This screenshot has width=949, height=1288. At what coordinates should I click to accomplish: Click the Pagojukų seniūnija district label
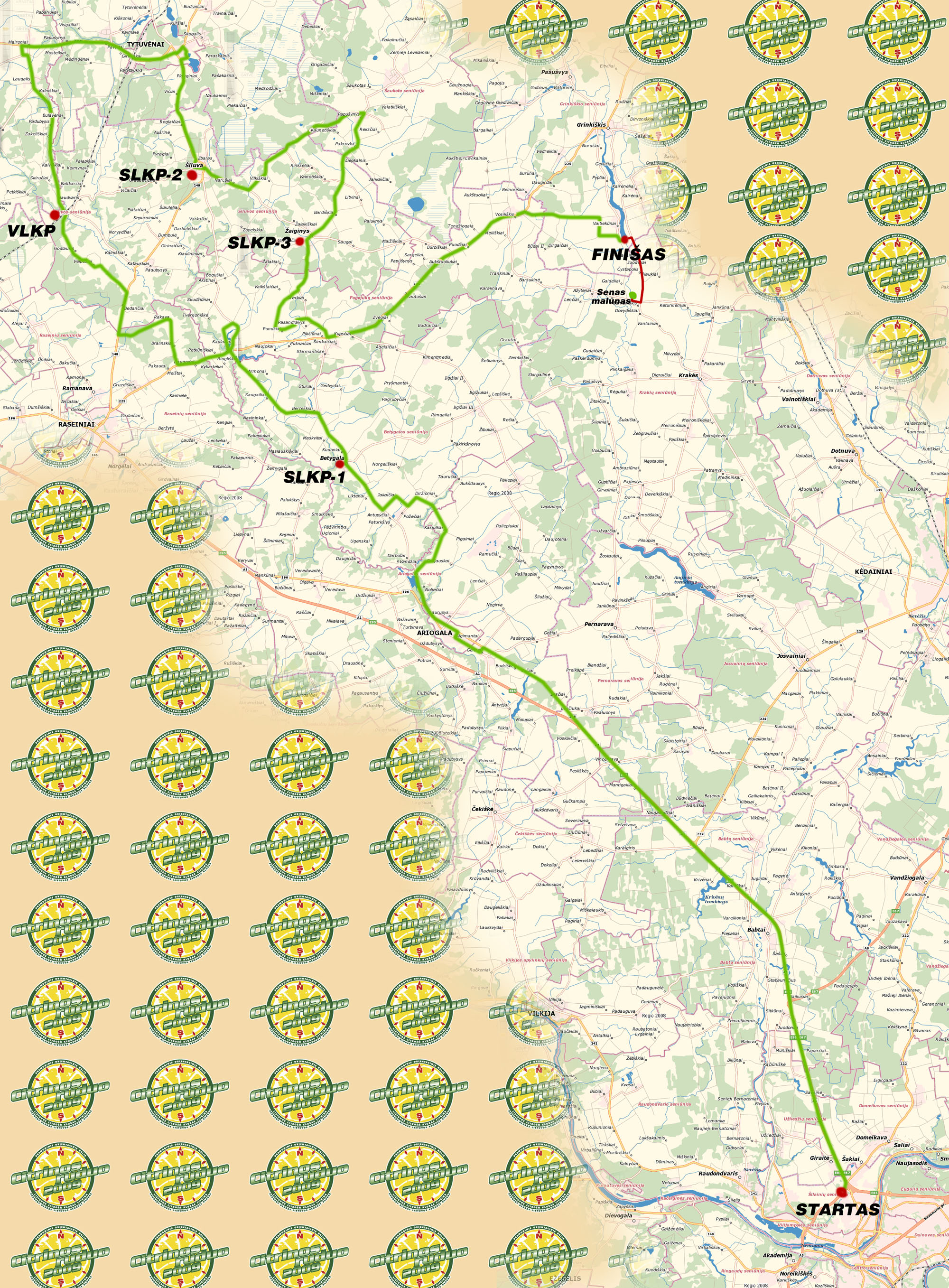coord(371,298)
